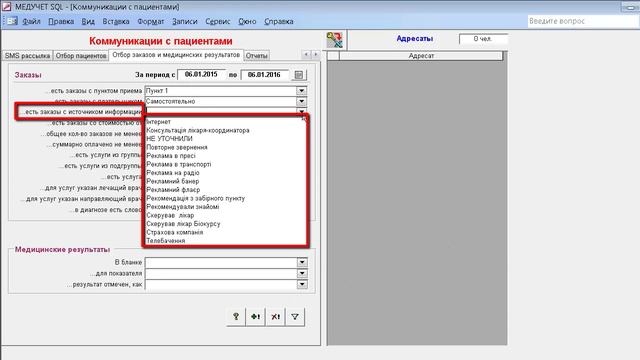Open the Записи menu
The image size is (640, 360).
pyautogui.click(x=184, y=21)
